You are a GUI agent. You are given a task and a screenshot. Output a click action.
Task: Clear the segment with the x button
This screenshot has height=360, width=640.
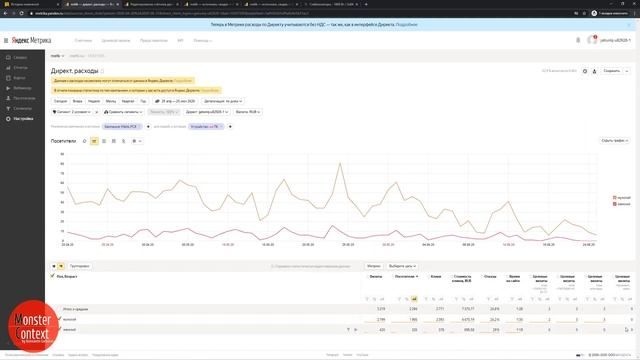click(x=96, y=112)
